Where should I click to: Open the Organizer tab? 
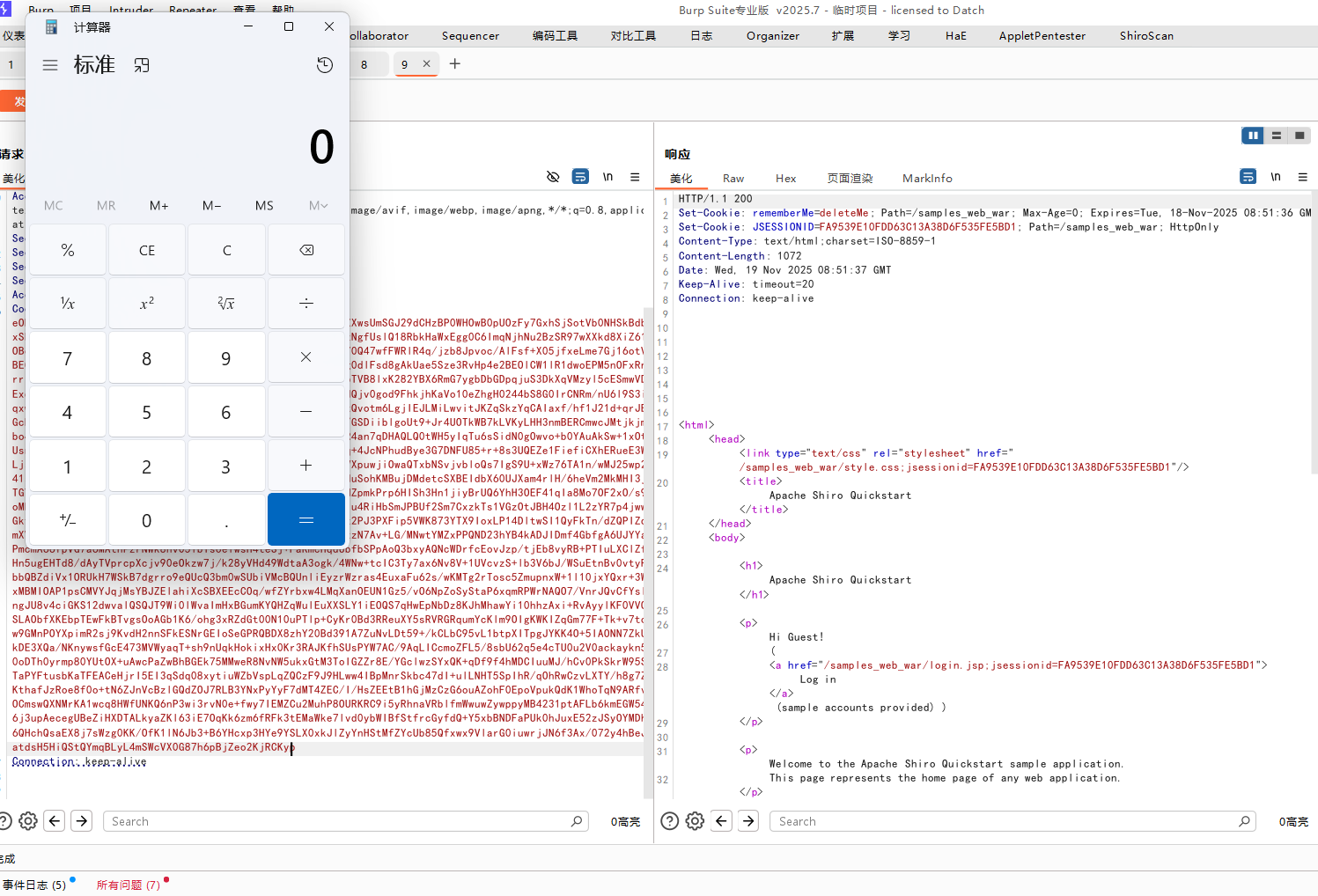click(x=773, y=36)
